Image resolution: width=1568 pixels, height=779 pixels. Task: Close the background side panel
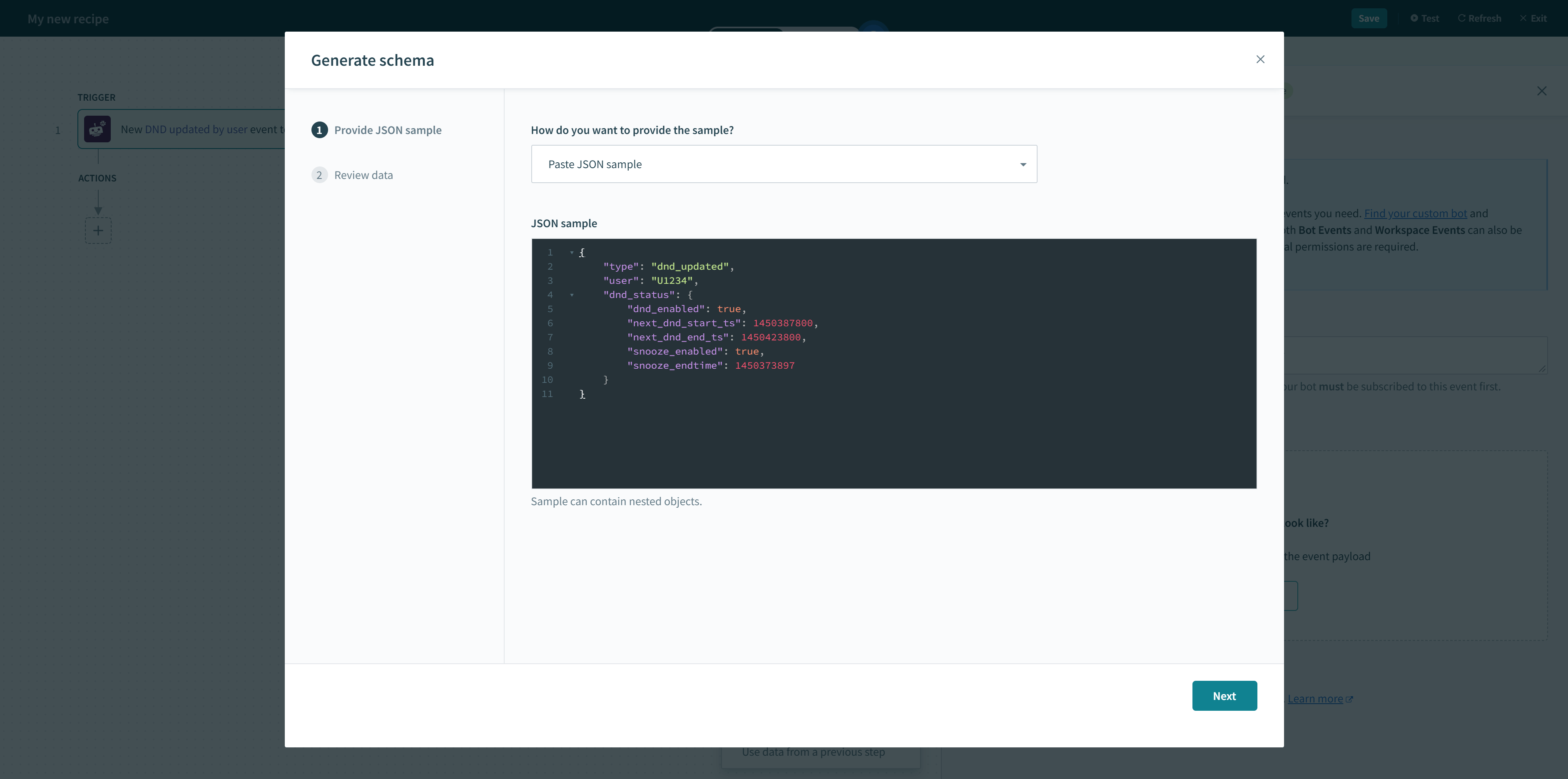[1541, 91]
